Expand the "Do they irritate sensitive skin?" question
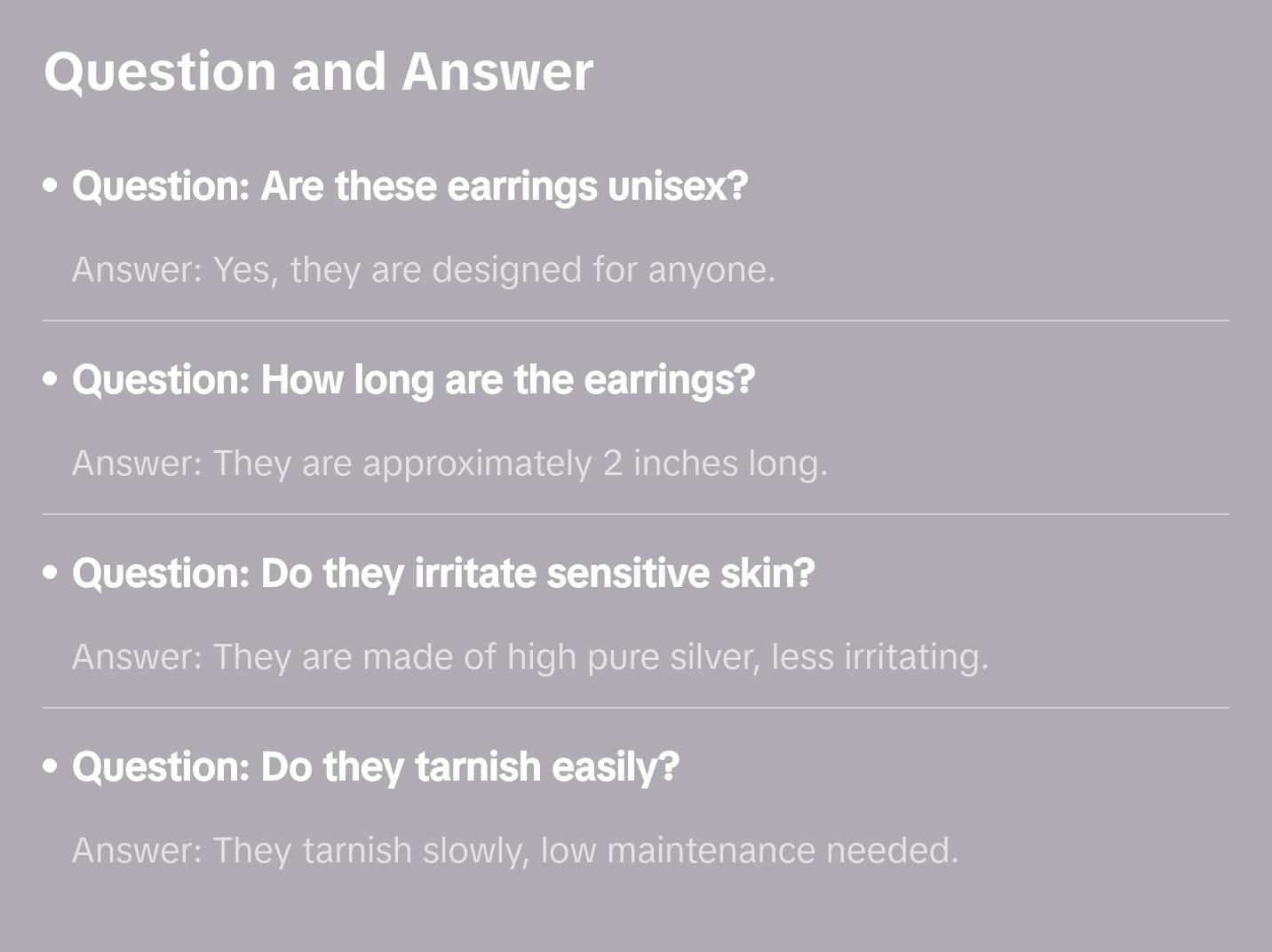This screenshot has width=1272, height=952. coord(443,573)
